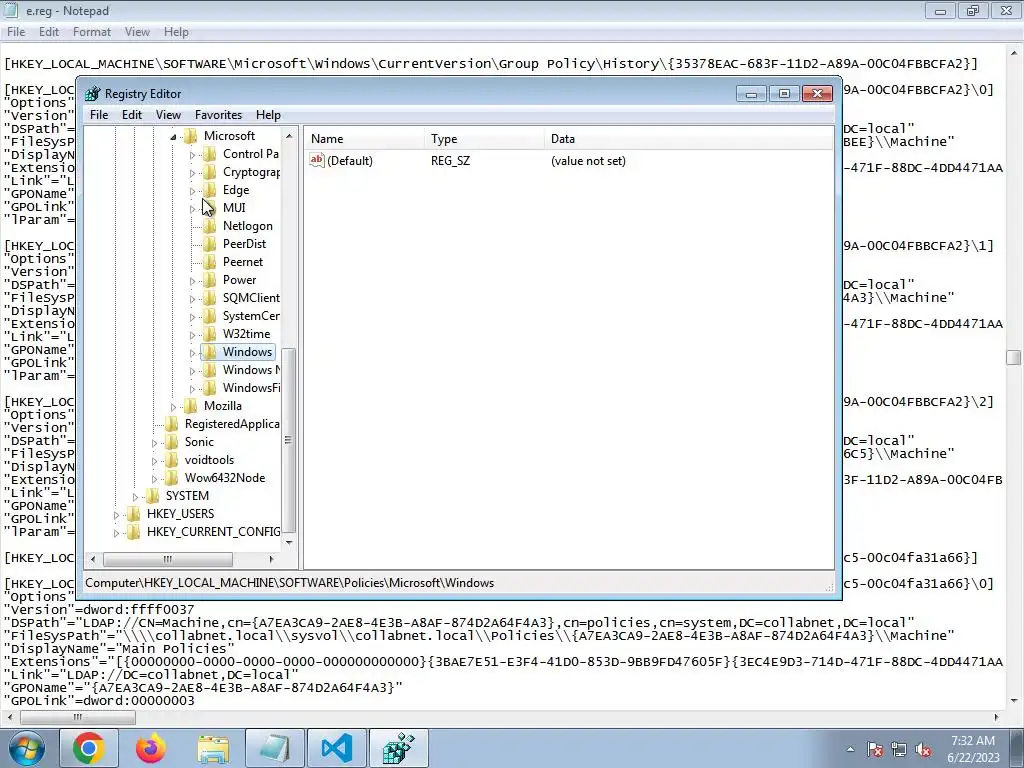Screen dimensions: 1024x768
Task: Click the SQMClient folder icon
Action: point(210,298)
